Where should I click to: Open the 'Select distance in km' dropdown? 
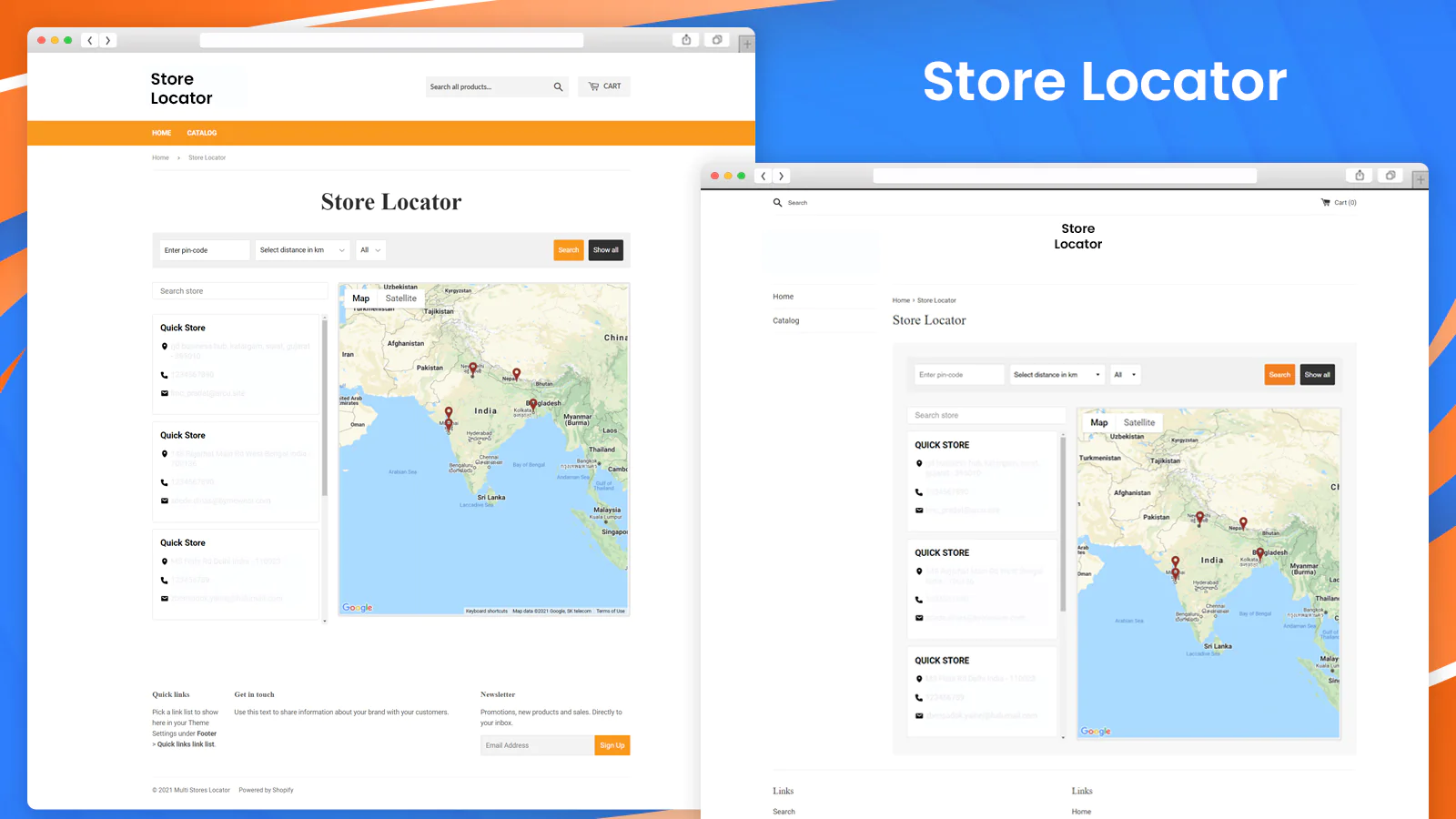pos(301,249)
